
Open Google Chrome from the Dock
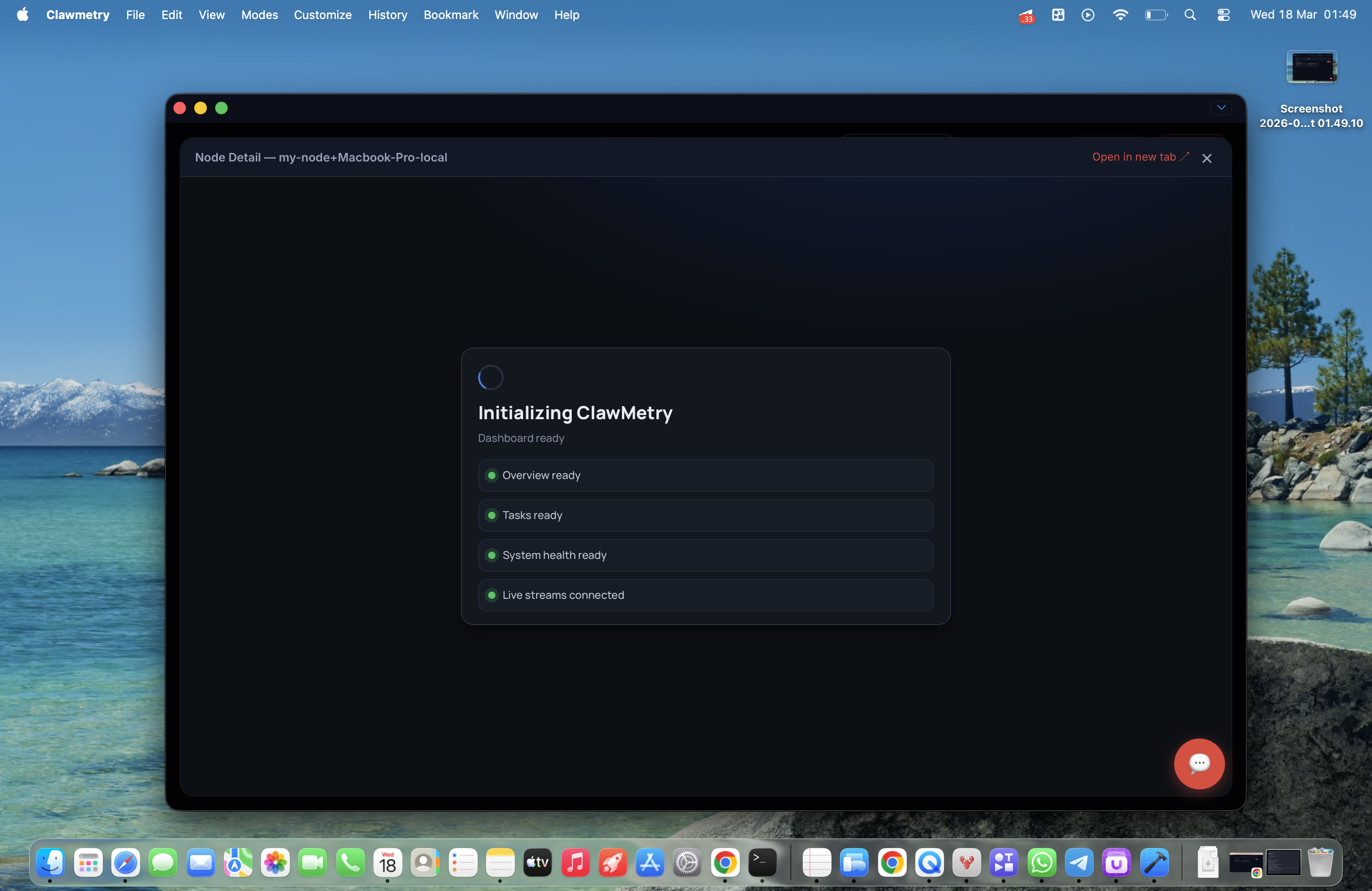pyautogui.click(x=725, y=863)
